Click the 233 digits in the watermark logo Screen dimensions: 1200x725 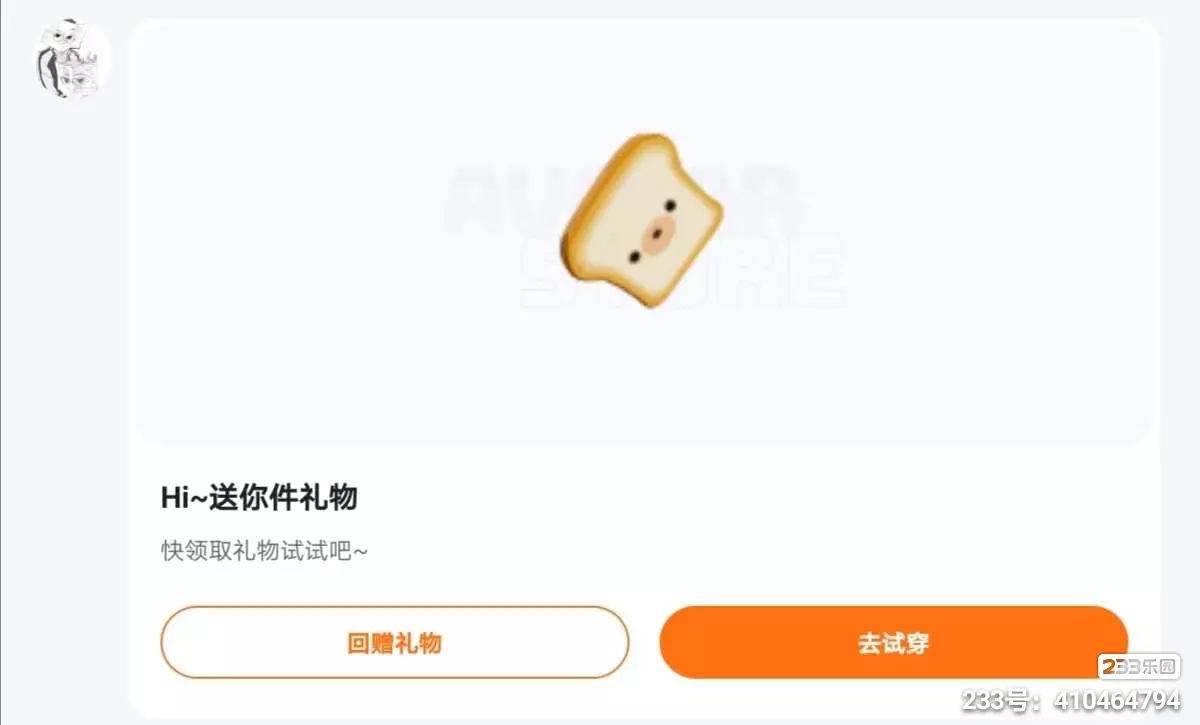(1119, 667)
